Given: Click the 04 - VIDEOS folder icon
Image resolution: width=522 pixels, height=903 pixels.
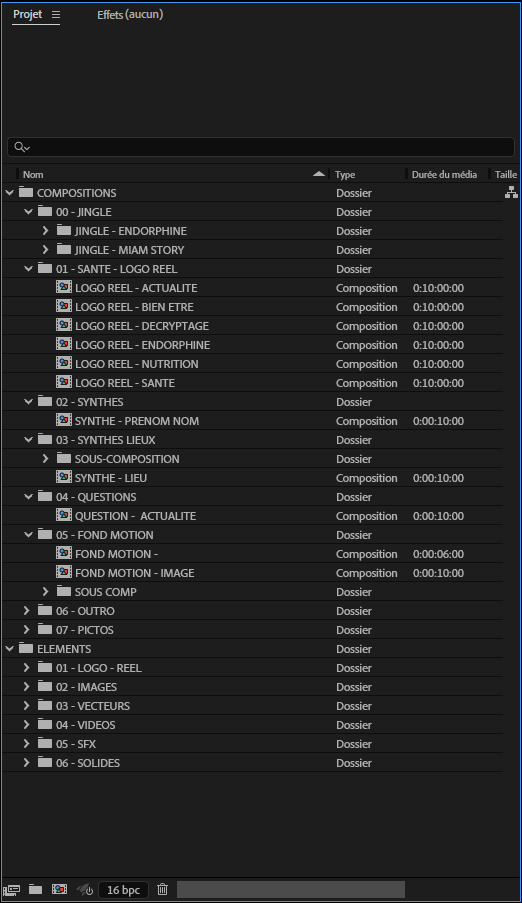Looking at the screenshot, I should tap(45, 724).
